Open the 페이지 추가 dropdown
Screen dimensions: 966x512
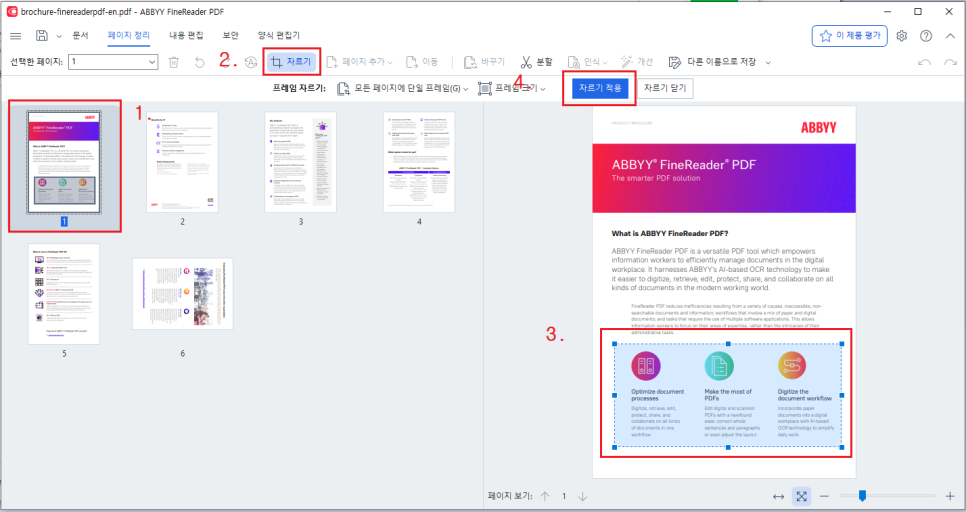coord(359,62)
